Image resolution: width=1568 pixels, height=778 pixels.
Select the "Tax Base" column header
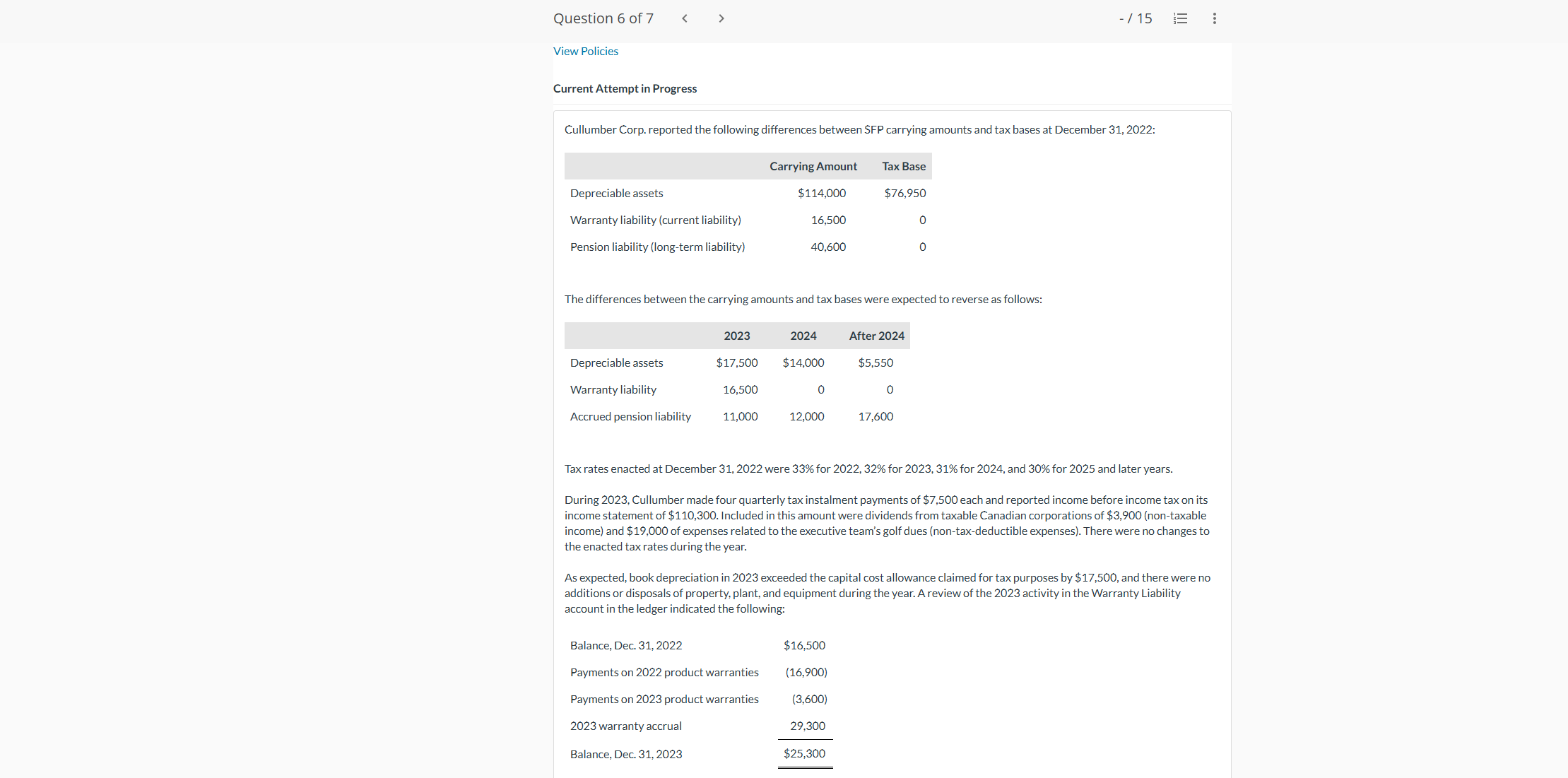click(x=903, y=165)
